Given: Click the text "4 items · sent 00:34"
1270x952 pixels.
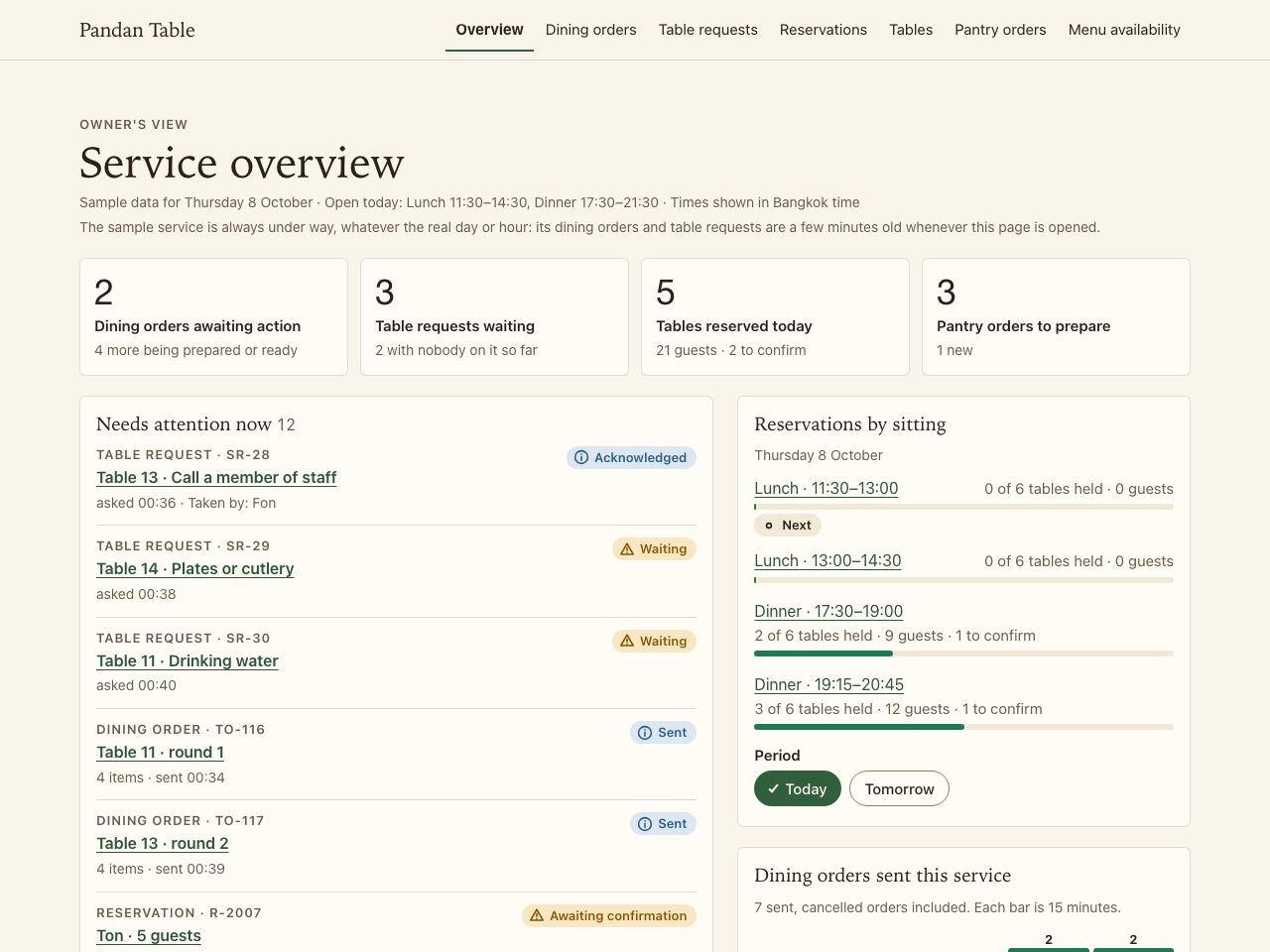Looking at the screenshot, I should pyautogui.click(x=161, y=778).
